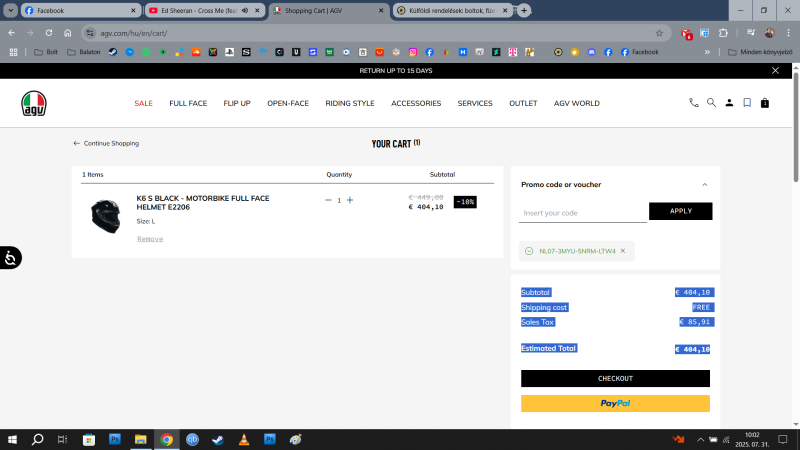
Task: Launch Steam from the taskbar
Action: click(x=218, y=439)
